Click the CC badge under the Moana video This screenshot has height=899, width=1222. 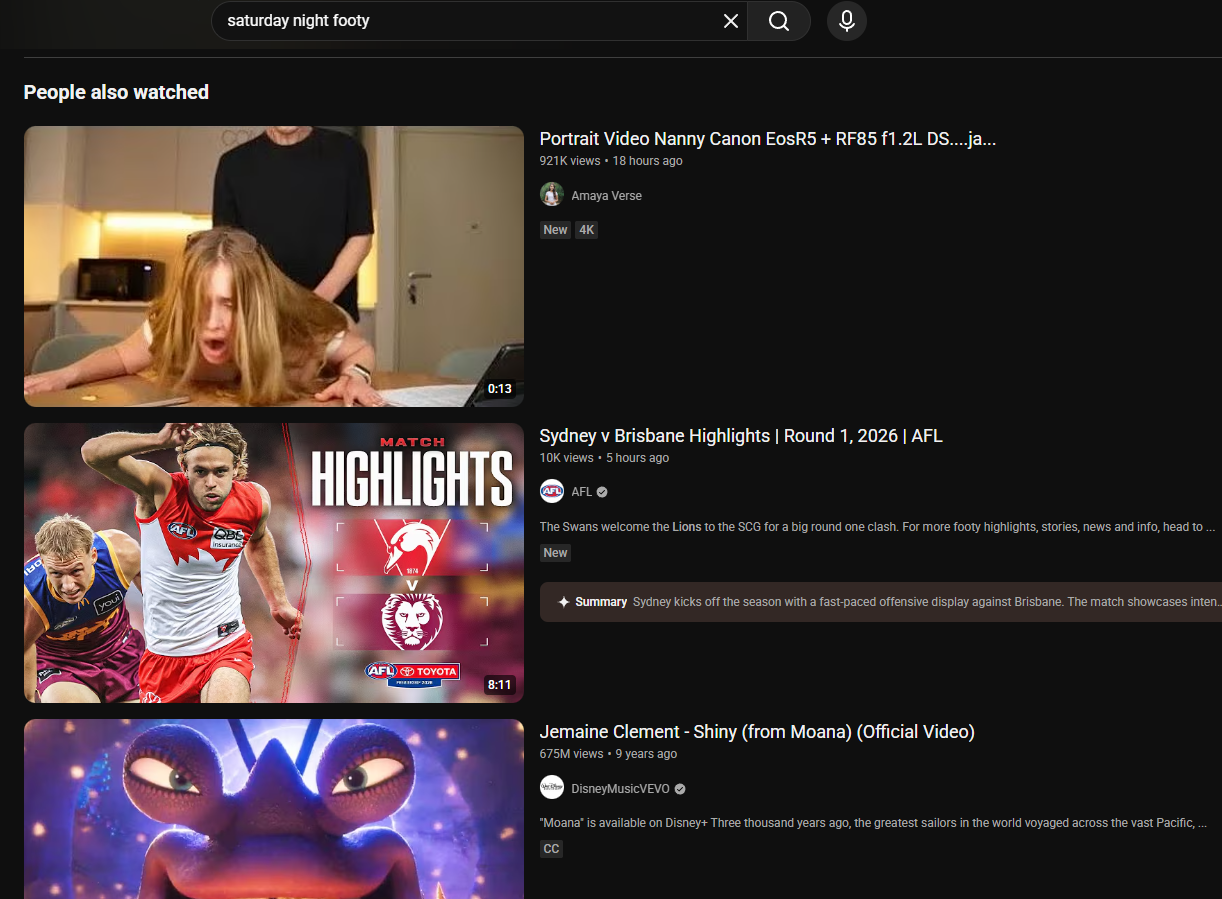(x=551, y=849)
